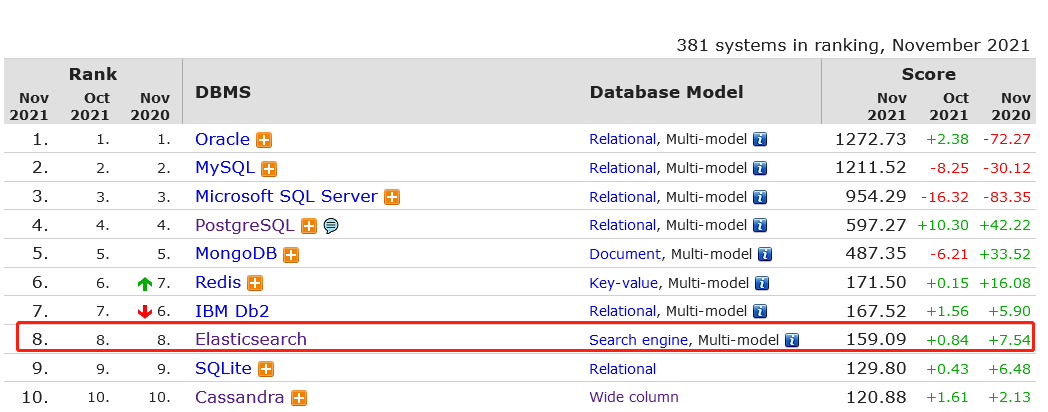1048x412 pixels.
Task: Click the '381 systems in ranking' caption
Action: [x=853, y=45]
